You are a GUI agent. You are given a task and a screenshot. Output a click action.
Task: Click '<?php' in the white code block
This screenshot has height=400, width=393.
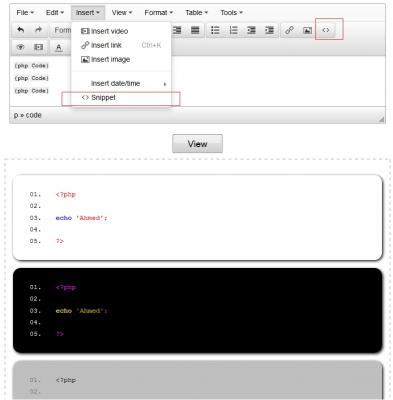tap(66, 194)
